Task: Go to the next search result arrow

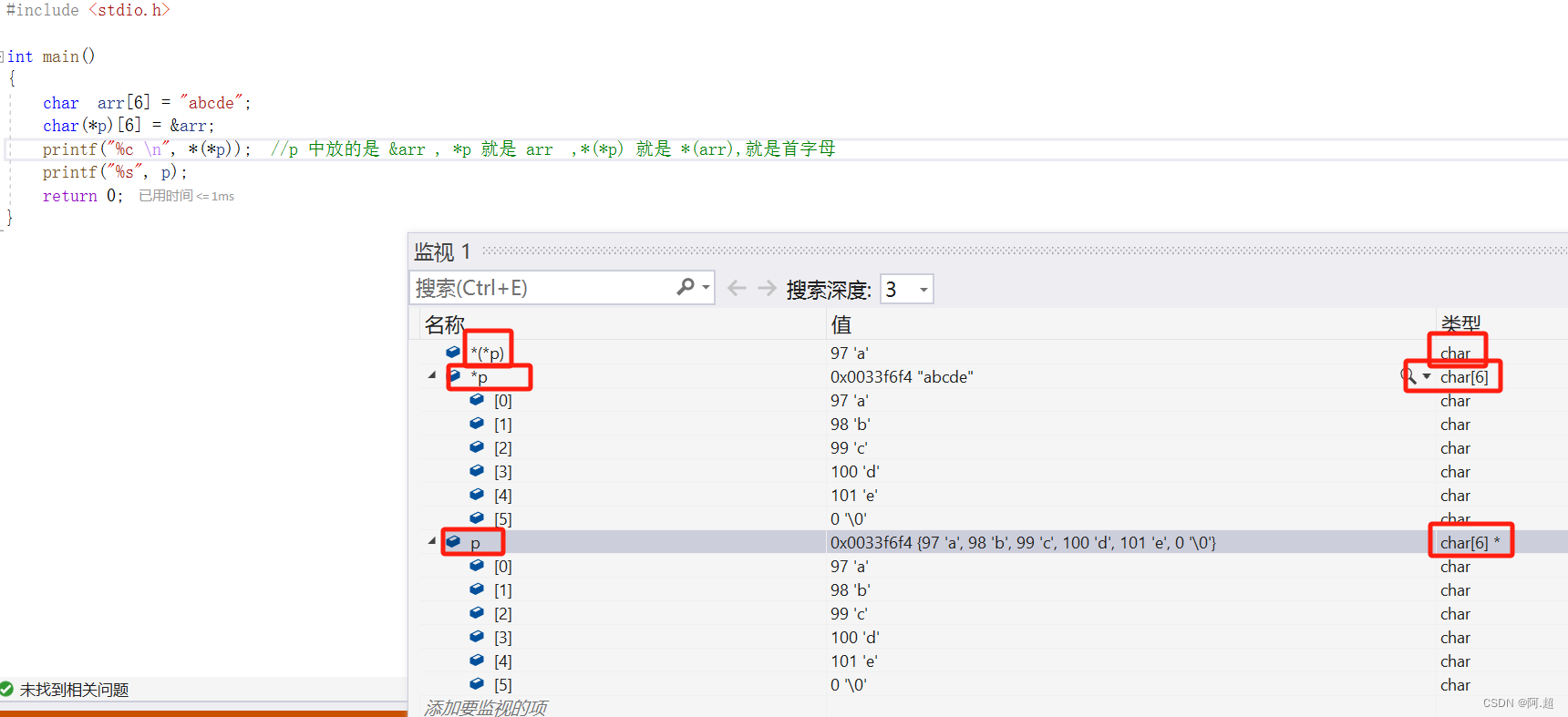Action: click(768, 288)
